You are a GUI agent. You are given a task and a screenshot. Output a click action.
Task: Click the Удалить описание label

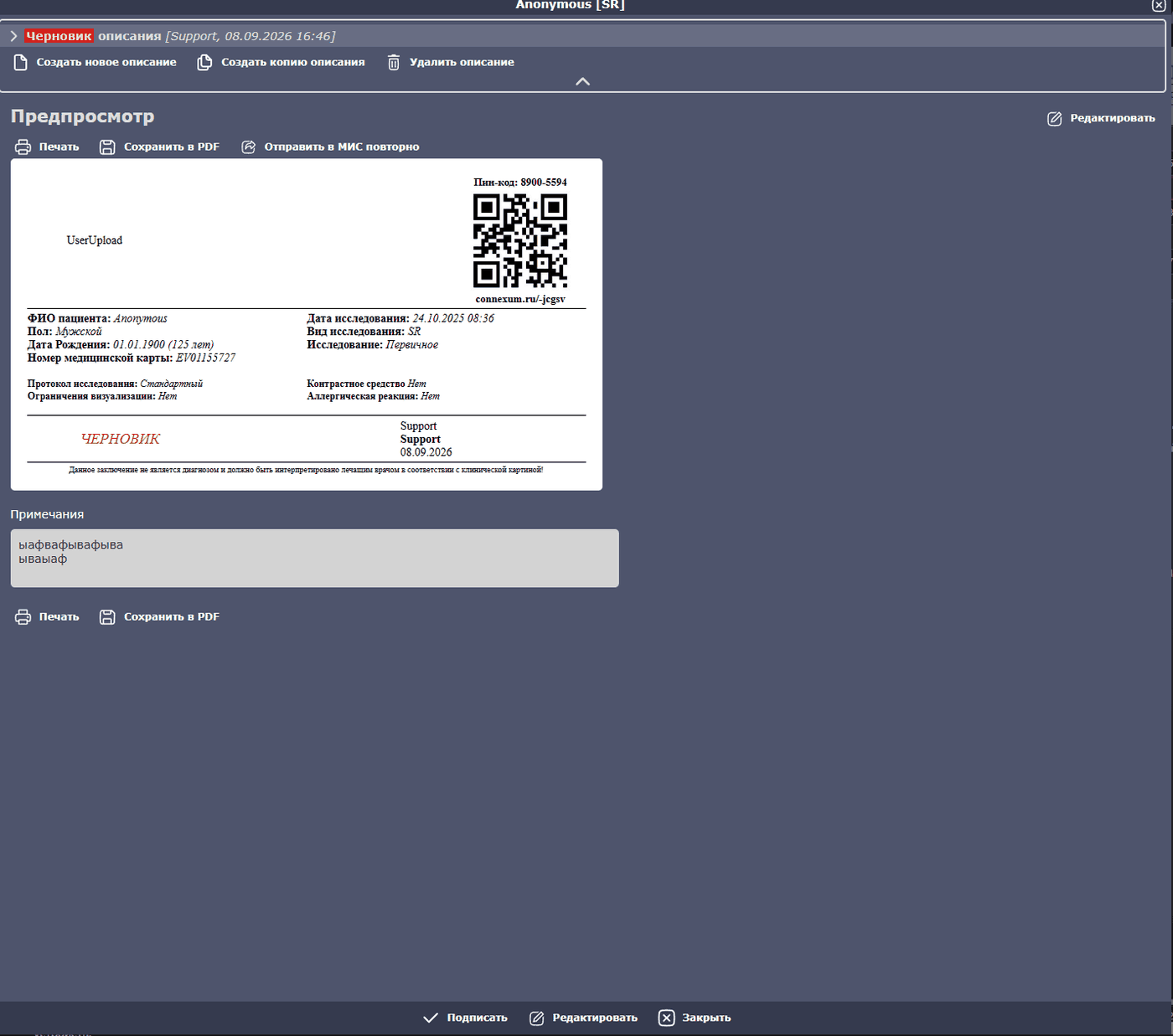(462, 62)
